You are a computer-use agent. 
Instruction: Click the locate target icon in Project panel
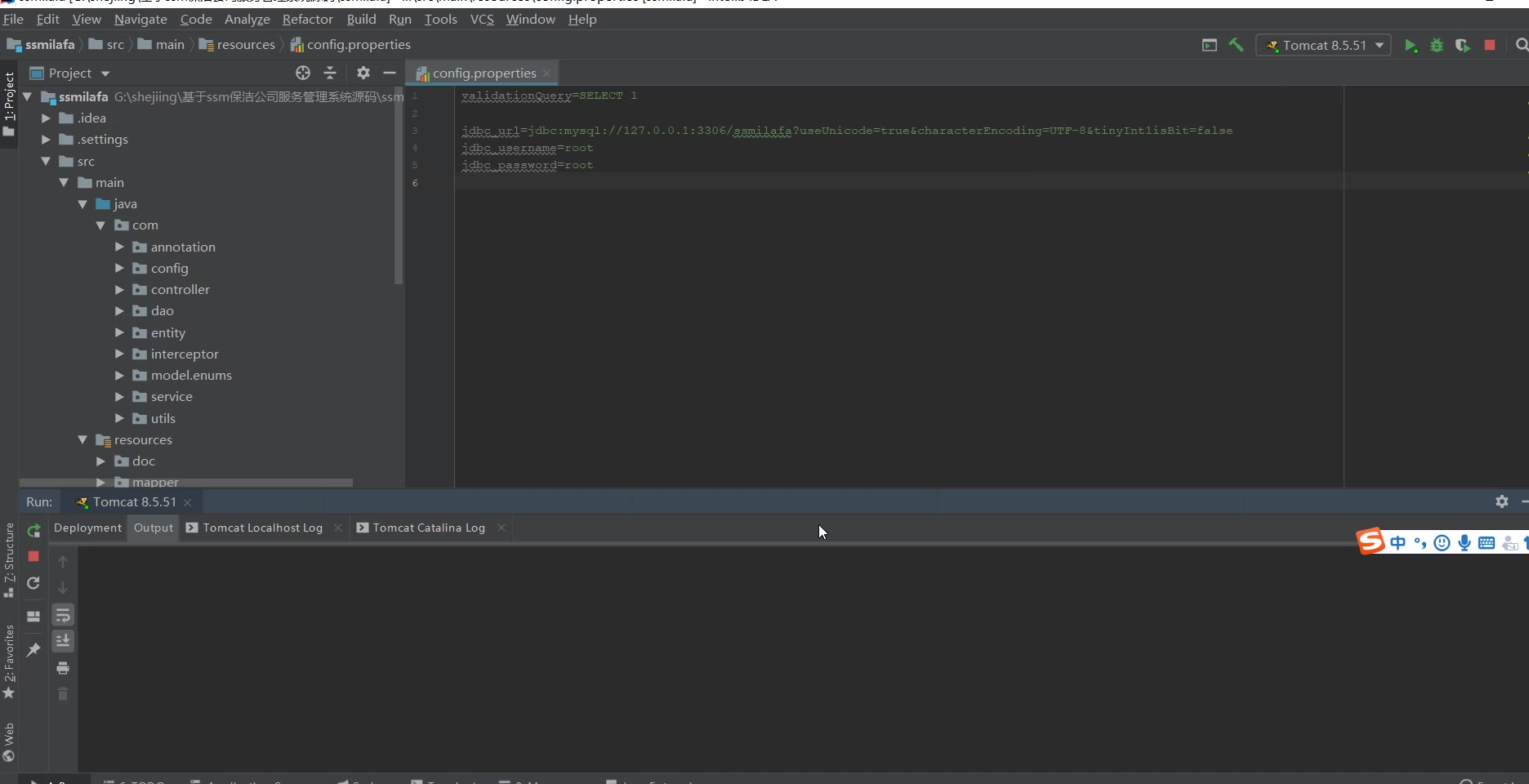pos(303,73)
